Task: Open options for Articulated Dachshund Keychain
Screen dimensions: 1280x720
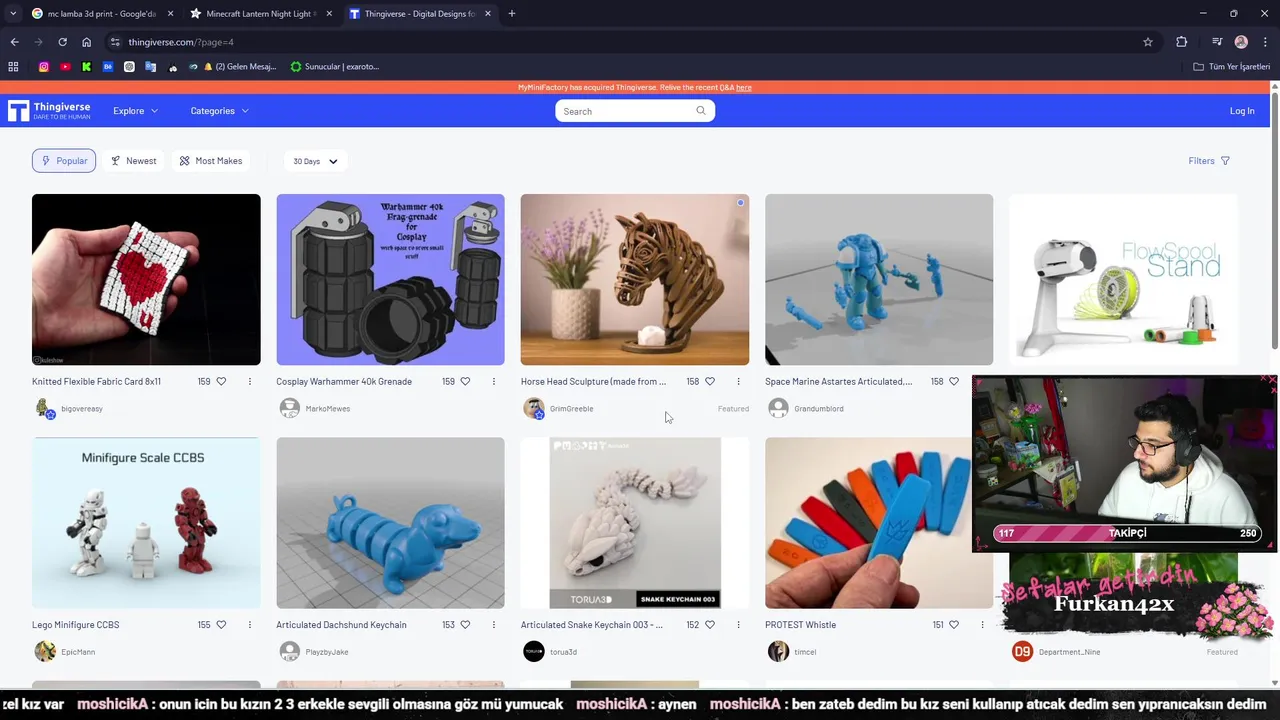Action: [x=494, y=625]
